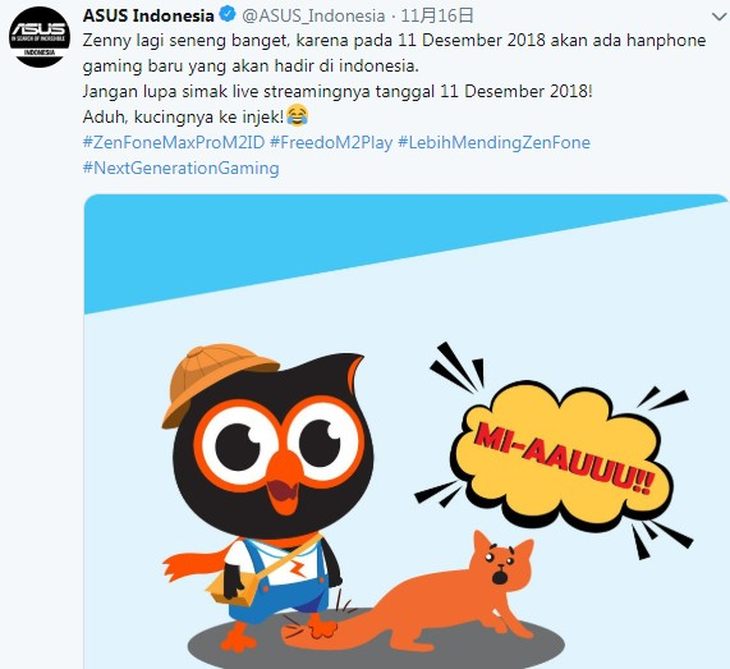Viewport: 730px width, 669px height.
Task: Click the blue verified badge icon
Action: click(228, 15)
